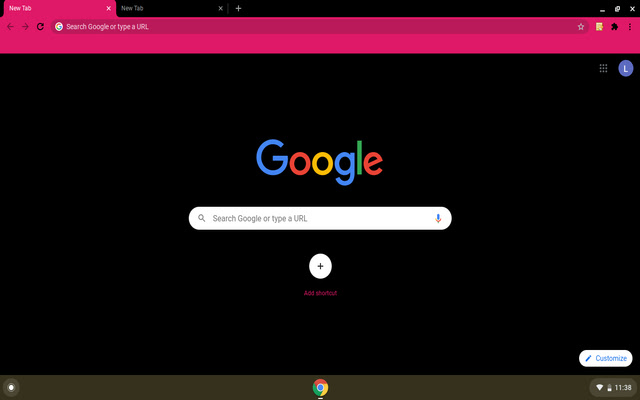Bookmark this tab with the star icon

[x=581, y=27]
